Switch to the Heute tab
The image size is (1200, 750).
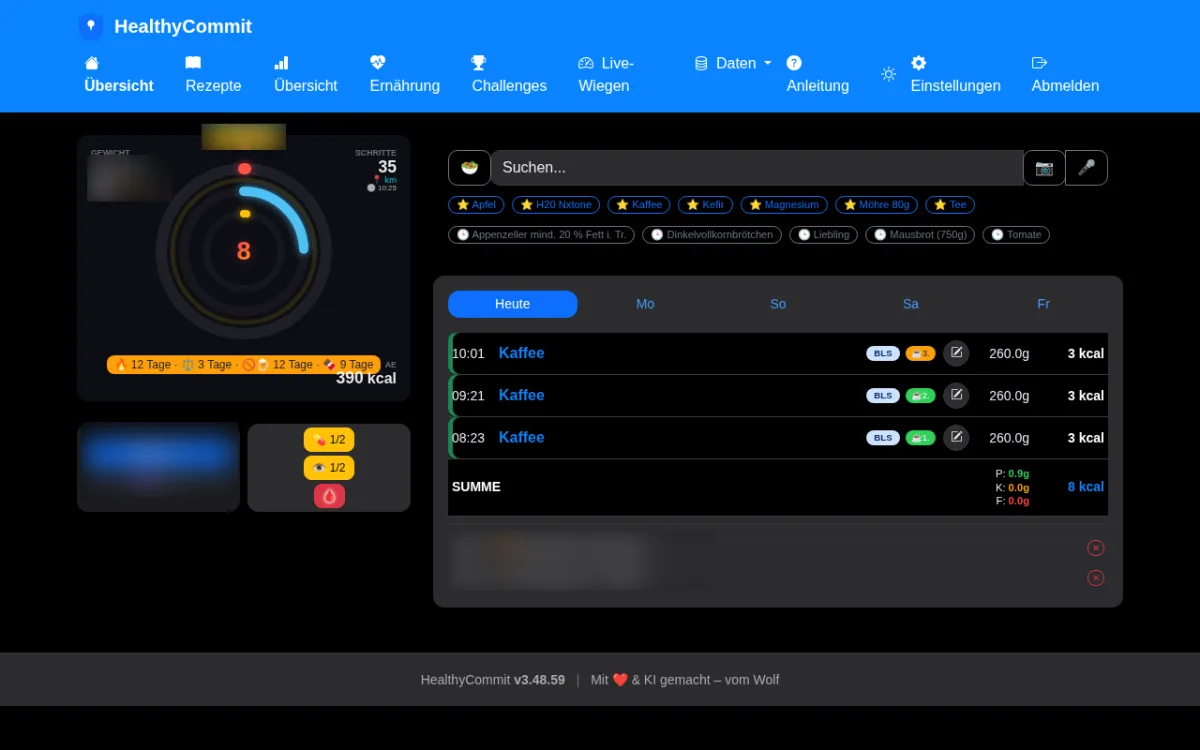coord(512,304)
